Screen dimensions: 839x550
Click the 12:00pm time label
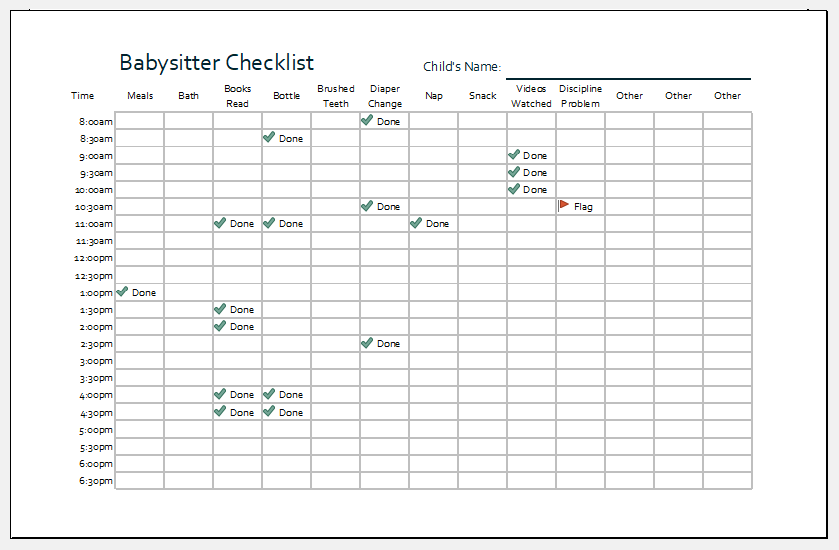[94, 258]
